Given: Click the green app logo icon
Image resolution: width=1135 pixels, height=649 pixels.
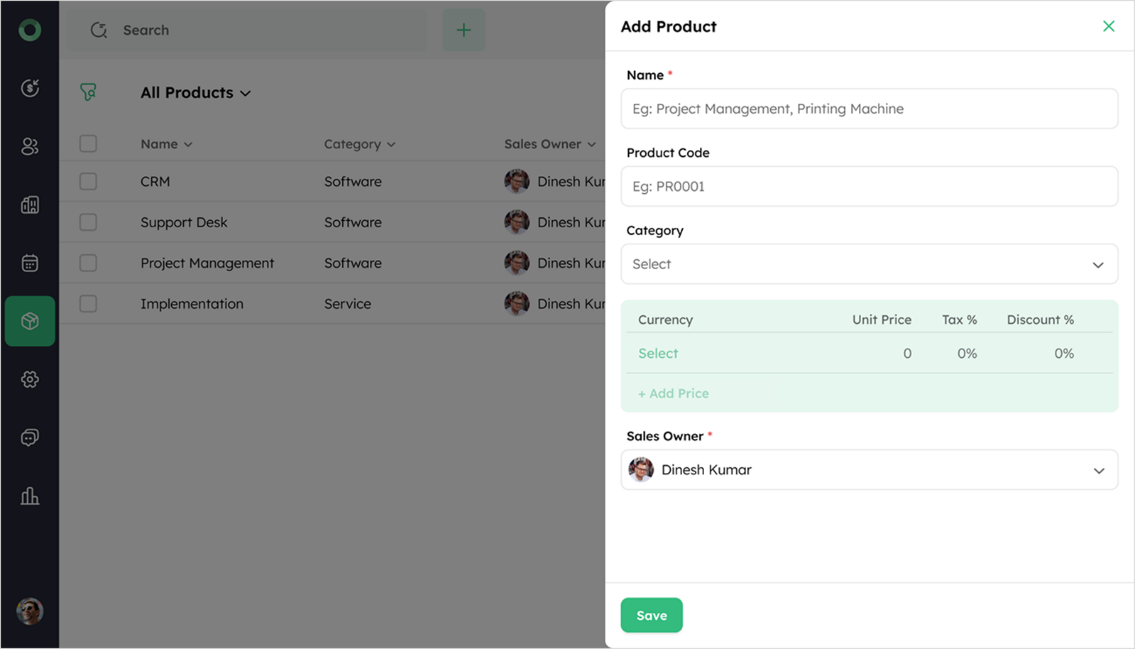Looking at the screenshot, I should click(x=30, y=30).
